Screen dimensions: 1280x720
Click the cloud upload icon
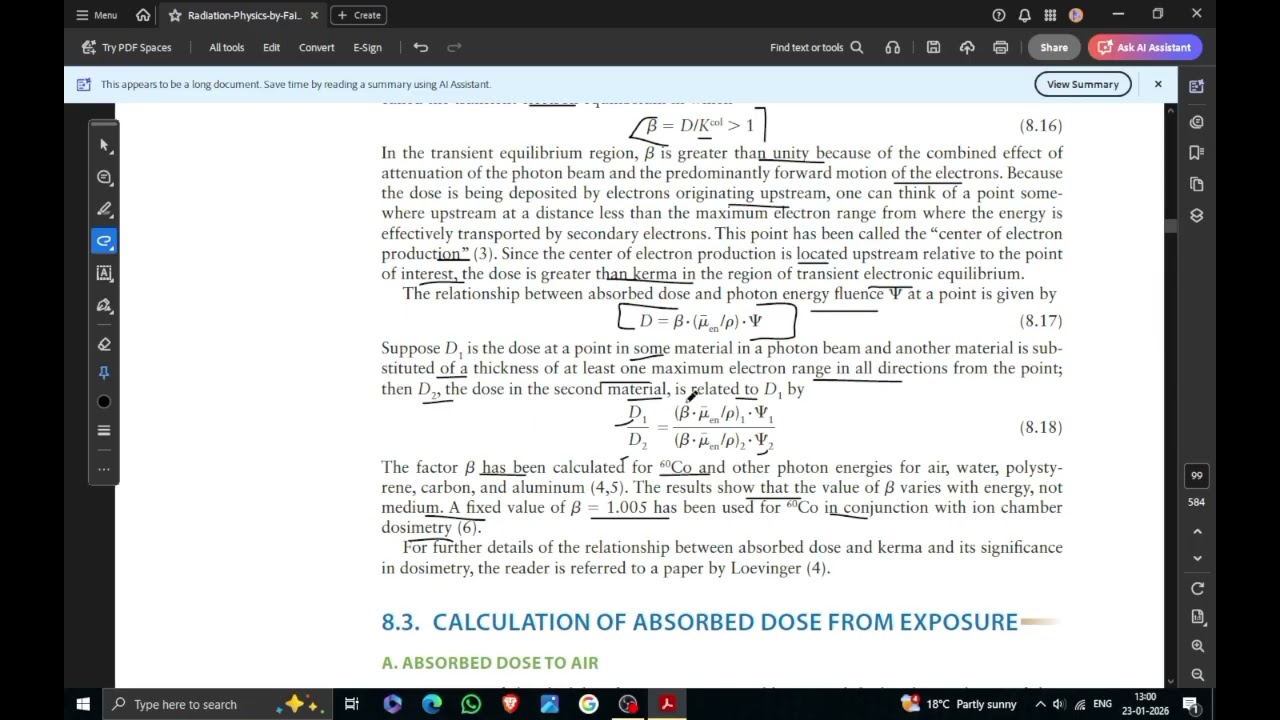point(967,47)
